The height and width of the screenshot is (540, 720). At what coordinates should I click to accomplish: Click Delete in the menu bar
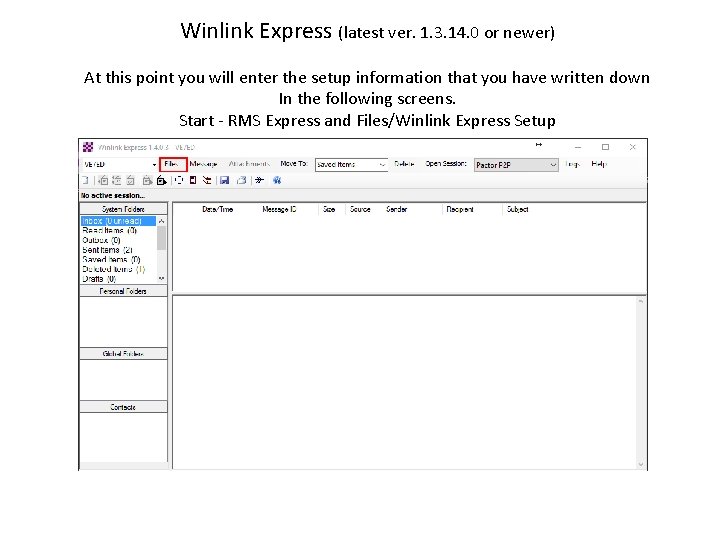pyautogui.click(x=404, y=163)
